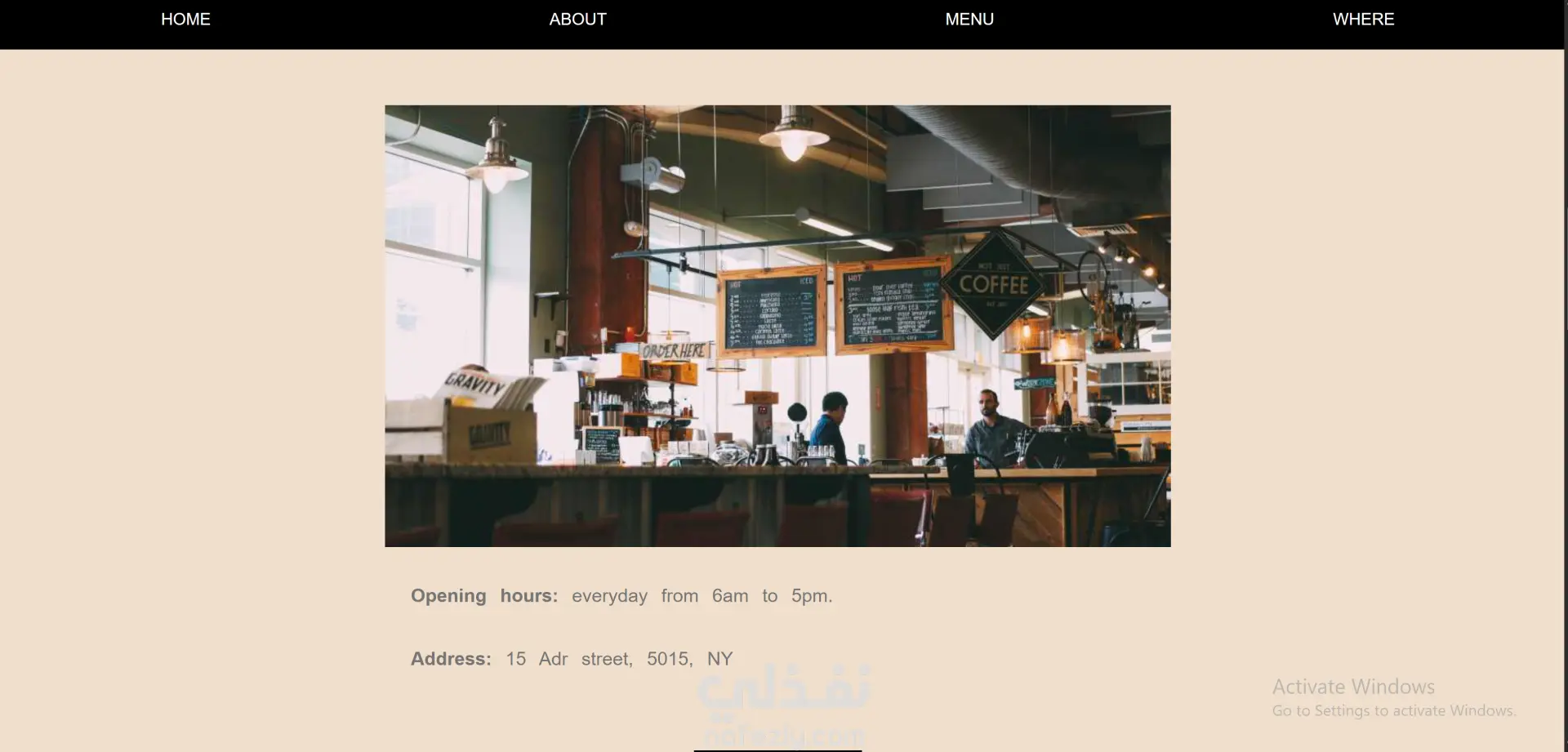Click the coffee shop interior photo

(777, 326)
